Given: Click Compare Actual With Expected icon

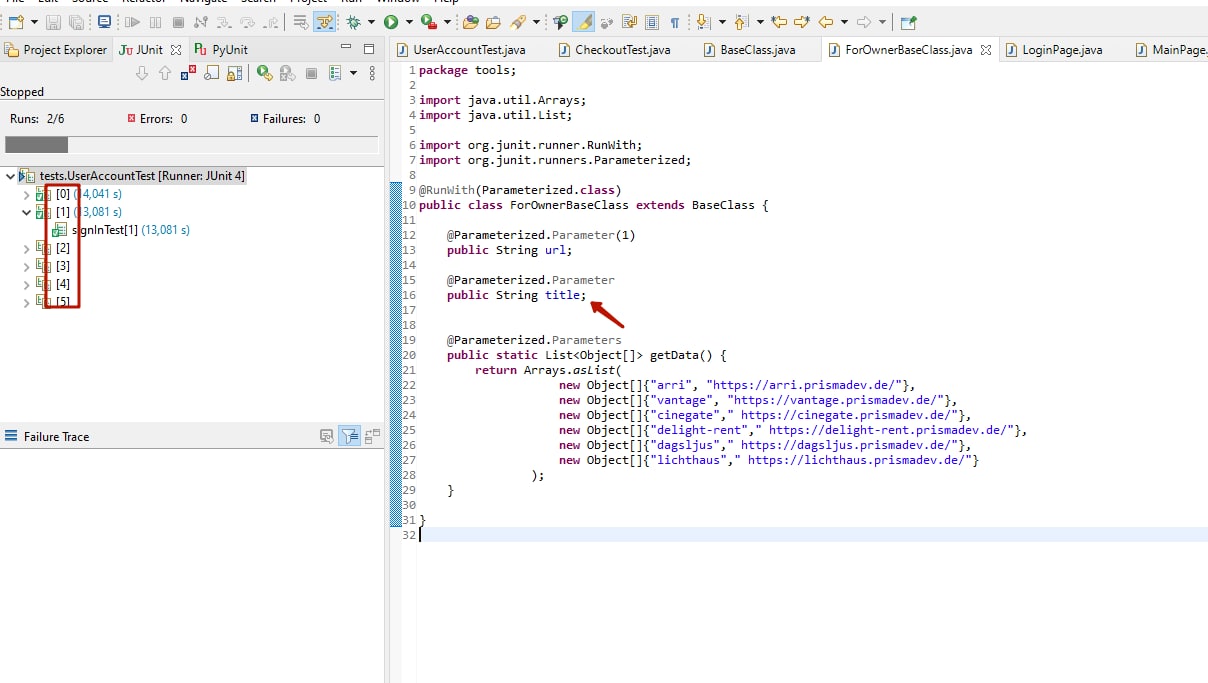Looking at the screenshot, I should 372,436.
